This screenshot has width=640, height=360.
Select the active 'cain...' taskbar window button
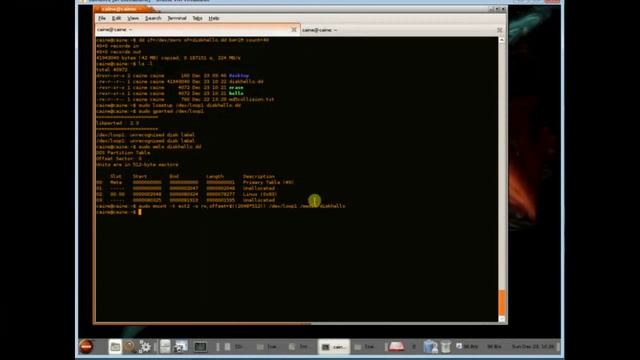[x=334, y=347]
